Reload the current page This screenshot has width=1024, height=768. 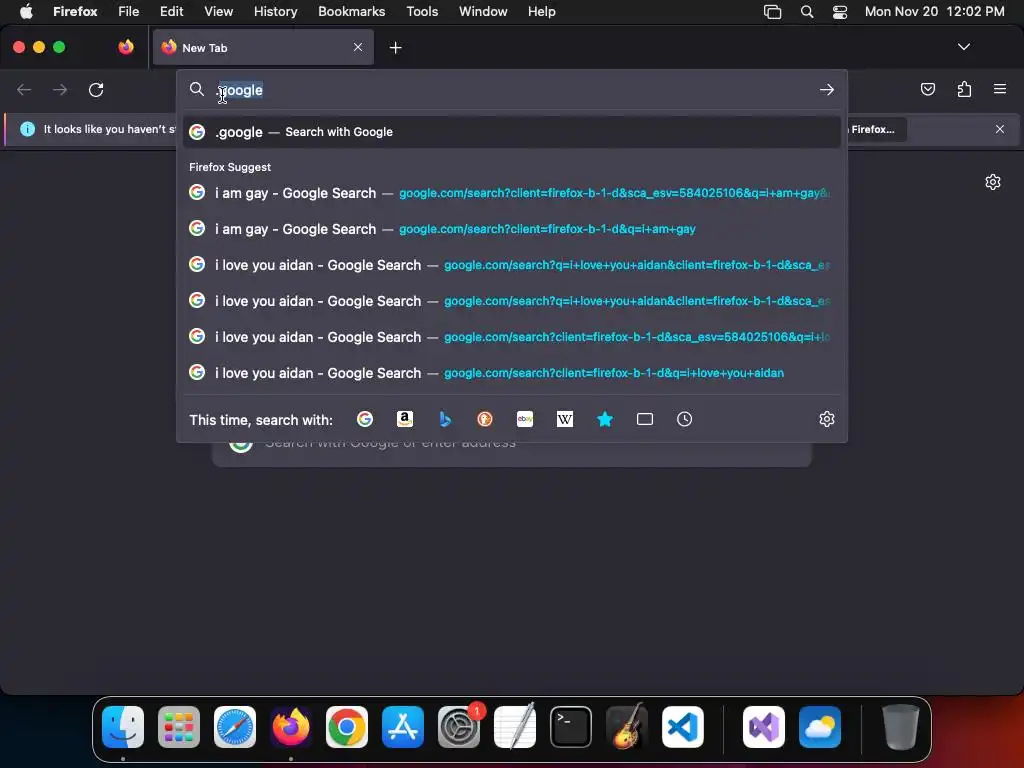coord(96,89)
